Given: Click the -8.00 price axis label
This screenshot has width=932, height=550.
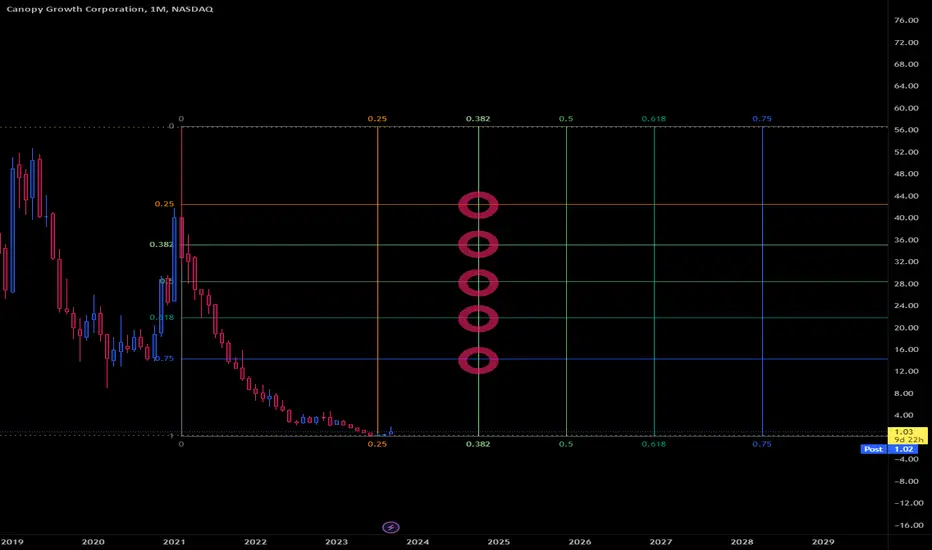Looking at the screenshot, I should [x=906, y=481].
